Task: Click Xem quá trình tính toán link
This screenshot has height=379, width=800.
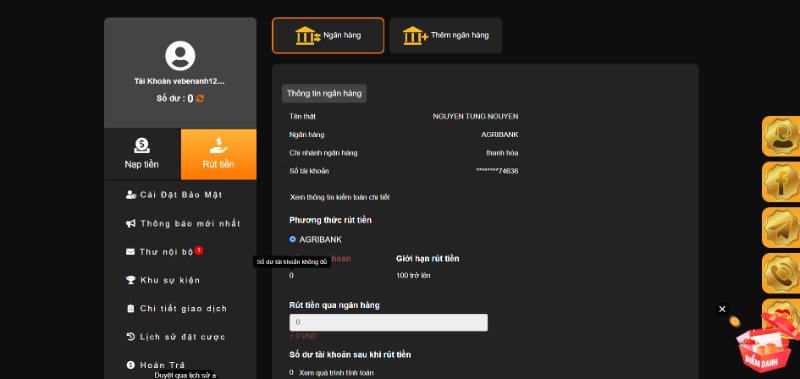Action: point(336,373)
